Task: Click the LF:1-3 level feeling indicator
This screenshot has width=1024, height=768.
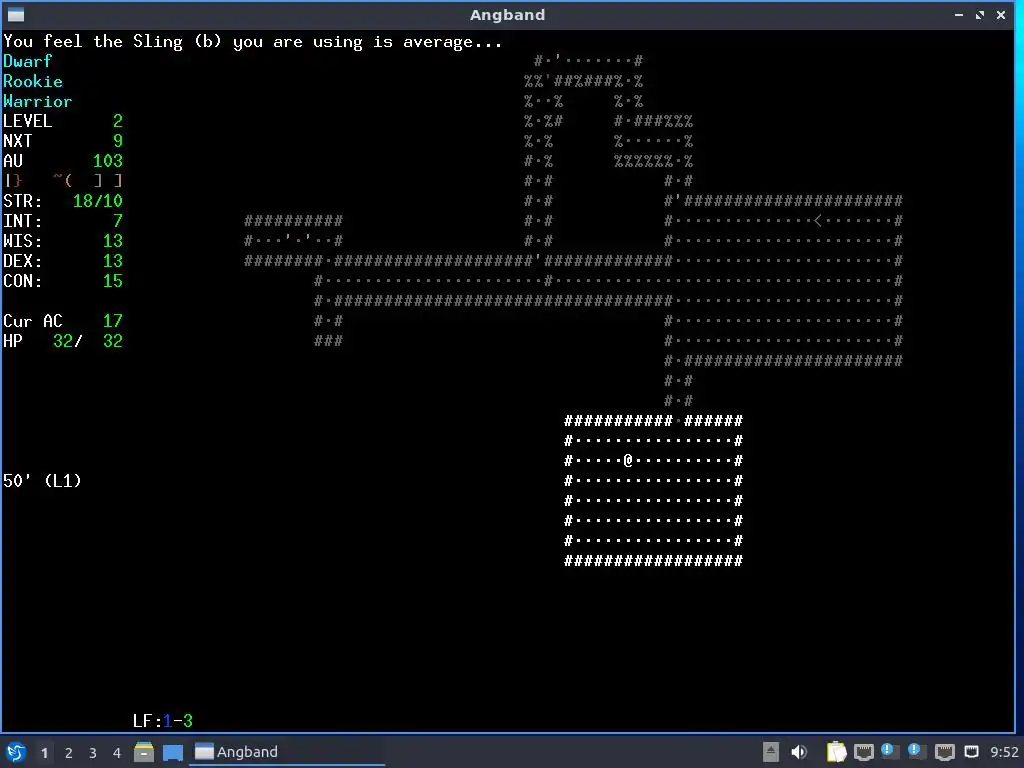Action: (x=163, y=721)
